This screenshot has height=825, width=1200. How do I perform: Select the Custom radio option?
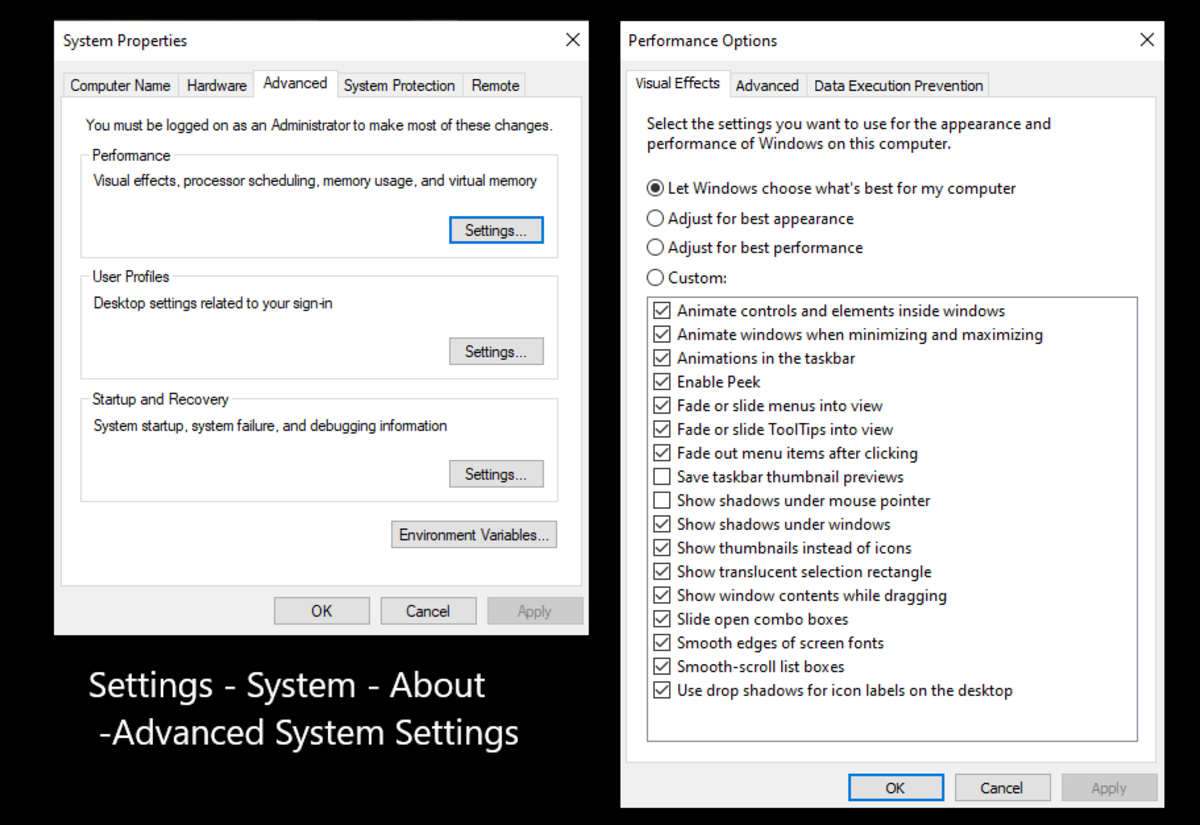click(x=655, y=277)
